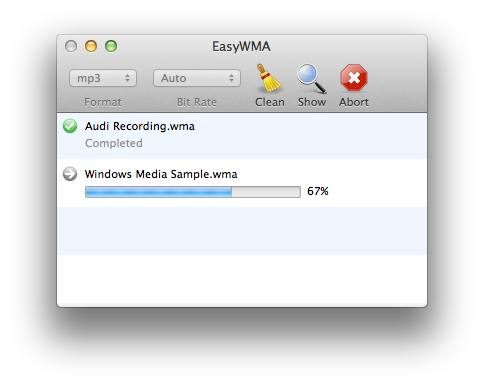Click the Clean broom icon
Screen dimensions: 484x386
pos(269,78)
